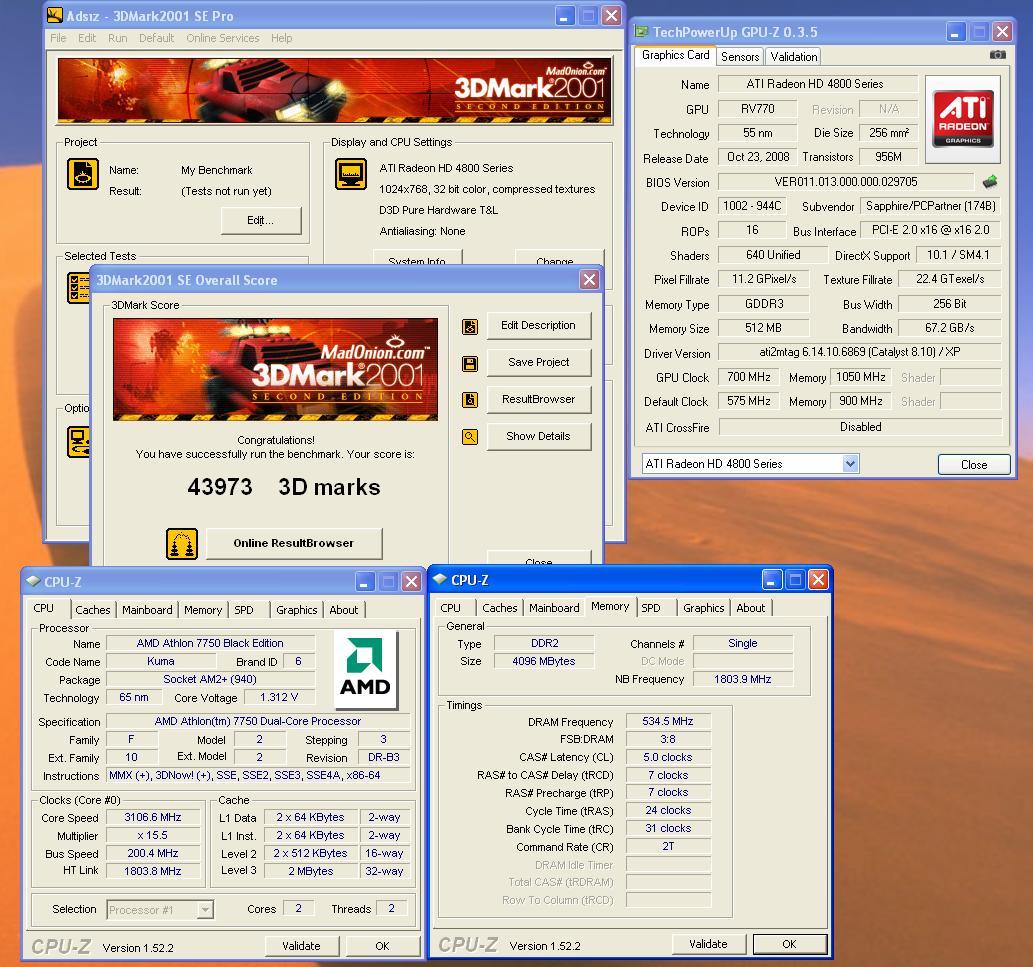Open SPD tab in right CPU-Z window
The height and width of the screenshot is (967, 1033).
(651, 608)
